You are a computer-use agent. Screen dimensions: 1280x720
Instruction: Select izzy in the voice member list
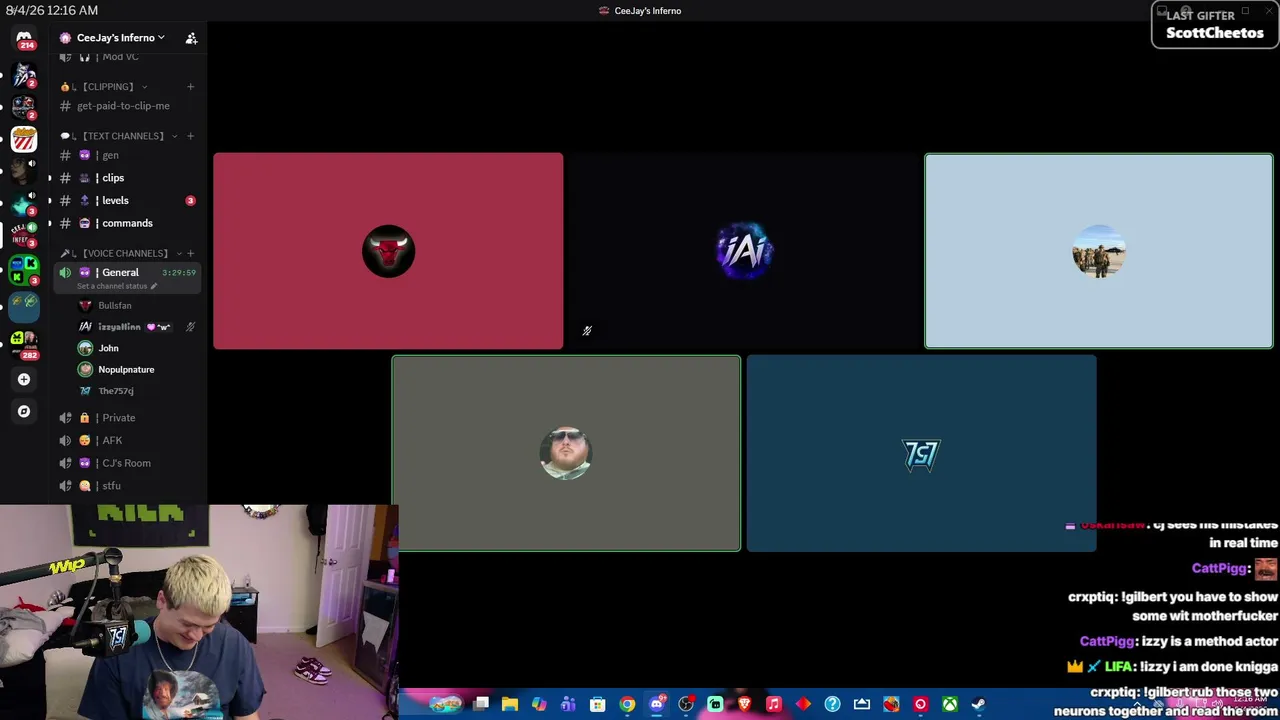(x=138, y=327)
